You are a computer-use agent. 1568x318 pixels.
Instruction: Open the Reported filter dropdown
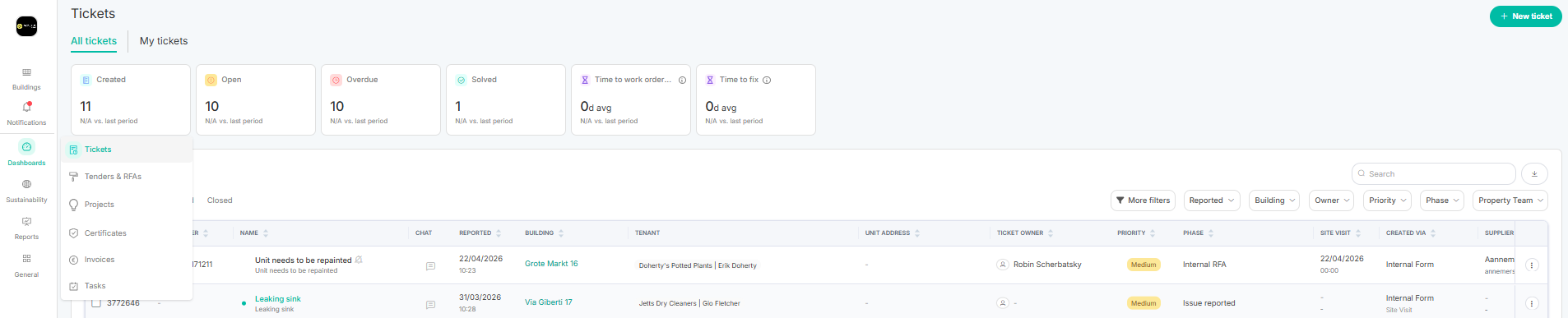pyautogui.click(x=1212, y=200)
